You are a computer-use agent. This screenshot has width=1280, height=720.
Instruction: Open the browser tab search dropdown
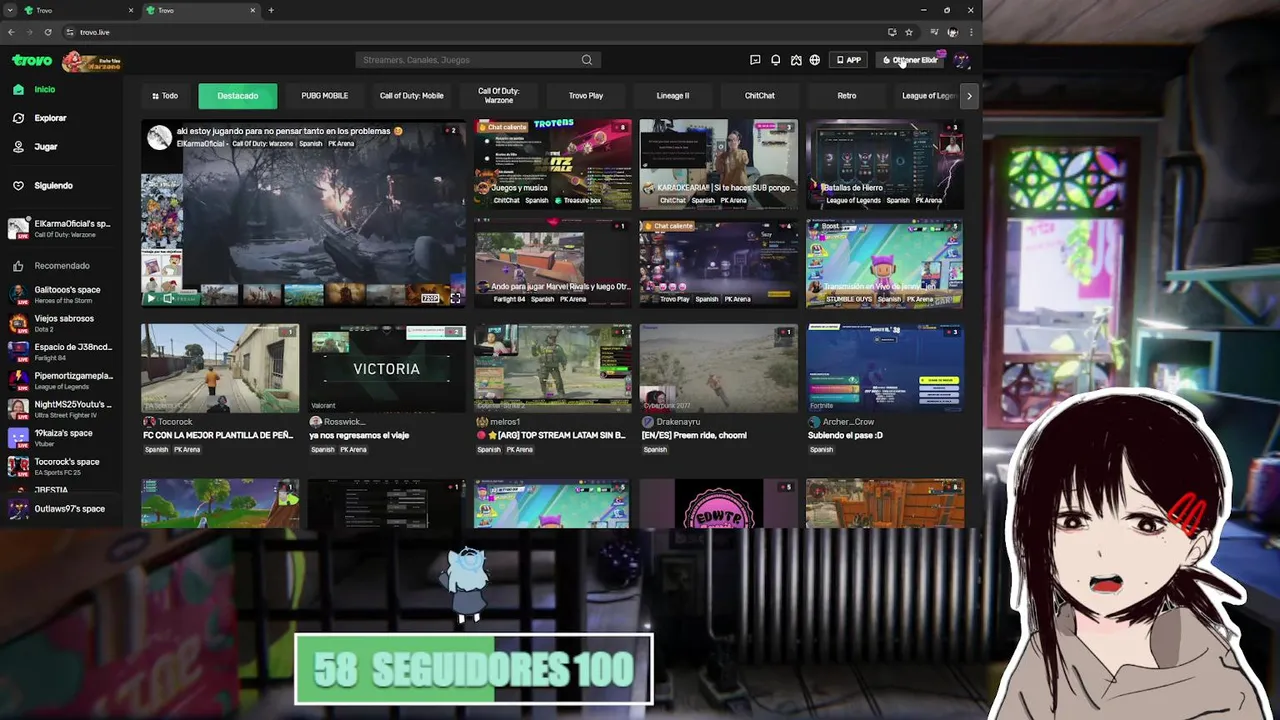click(10, 10)
